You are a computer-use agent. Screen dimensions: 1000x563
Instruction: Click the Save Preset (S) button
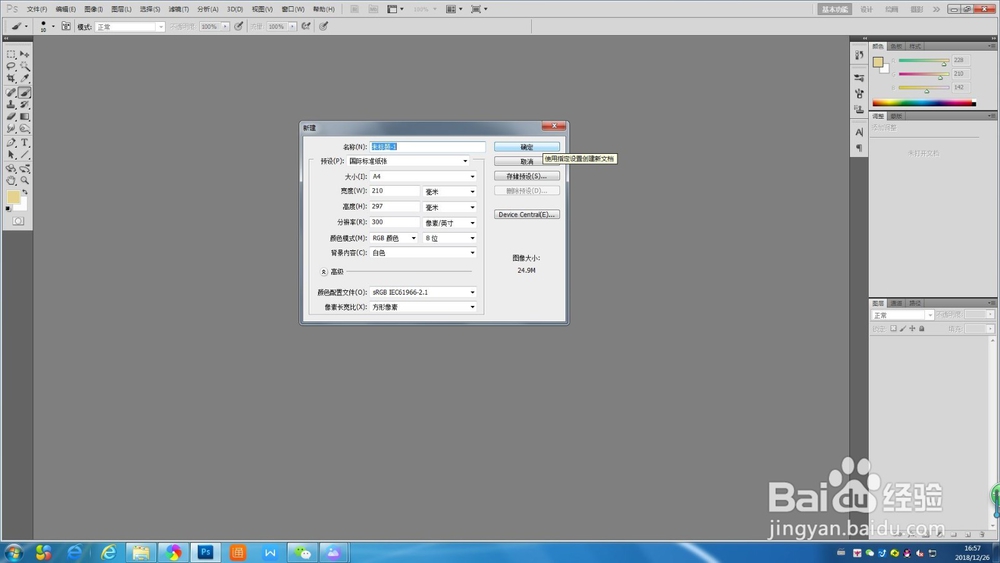(527, 176)
